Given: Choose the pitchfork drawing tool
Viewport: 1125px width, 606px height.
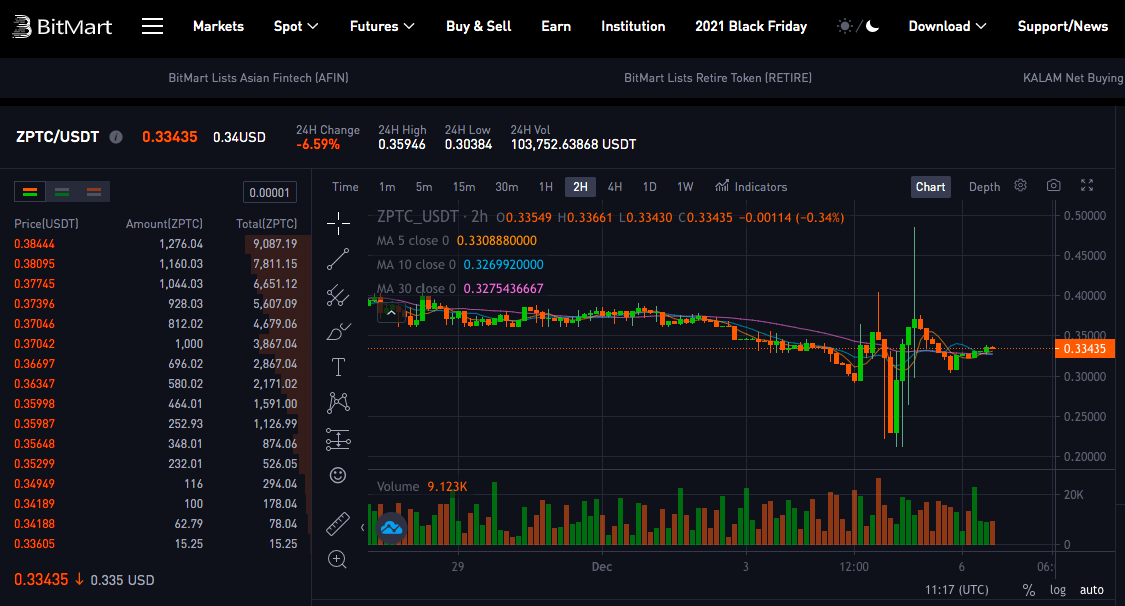Looking at the screenshot, I should coord(338,295).
